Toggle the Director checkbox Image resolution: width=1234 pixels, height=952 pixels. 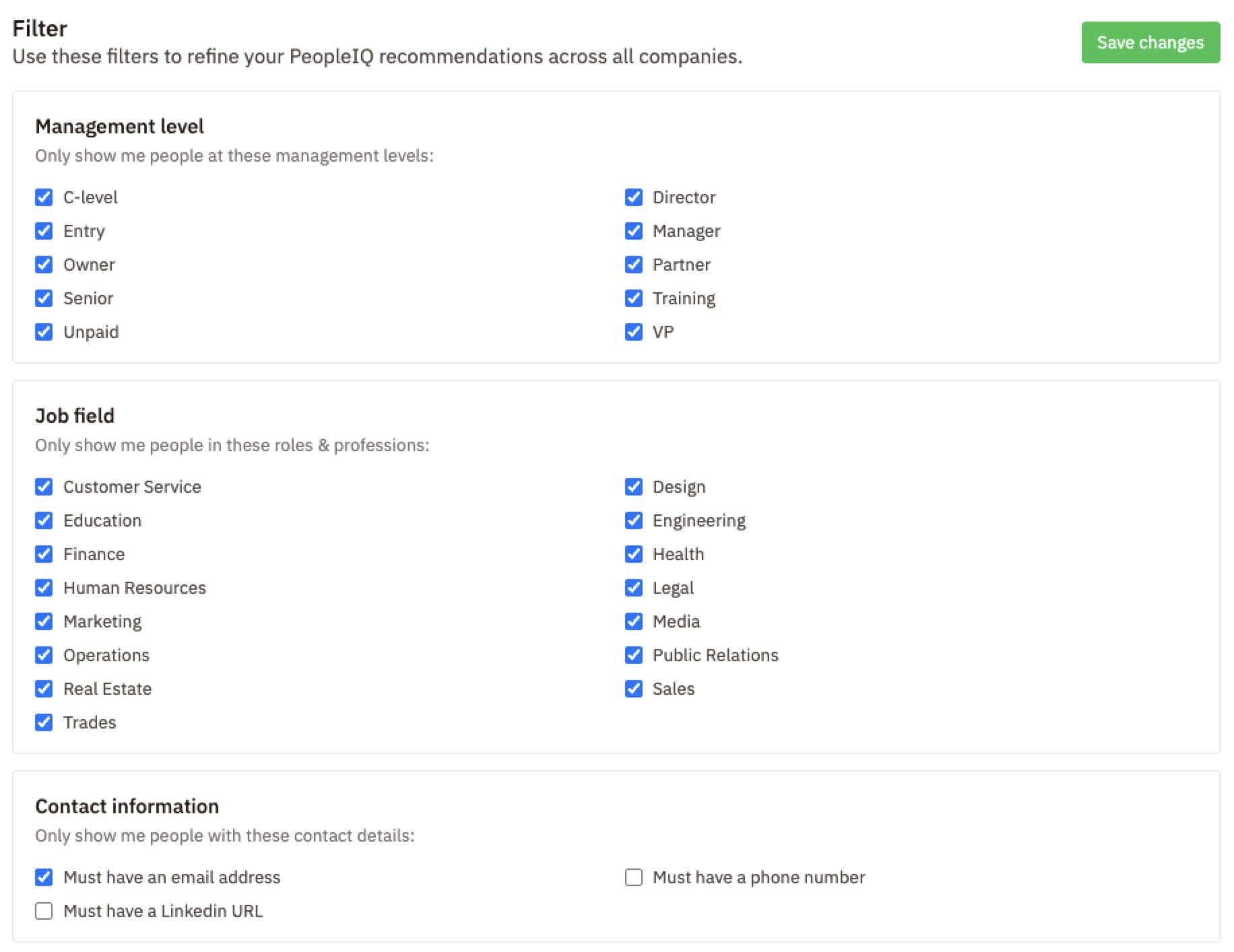pyautogui.click(x=633, y=197)
